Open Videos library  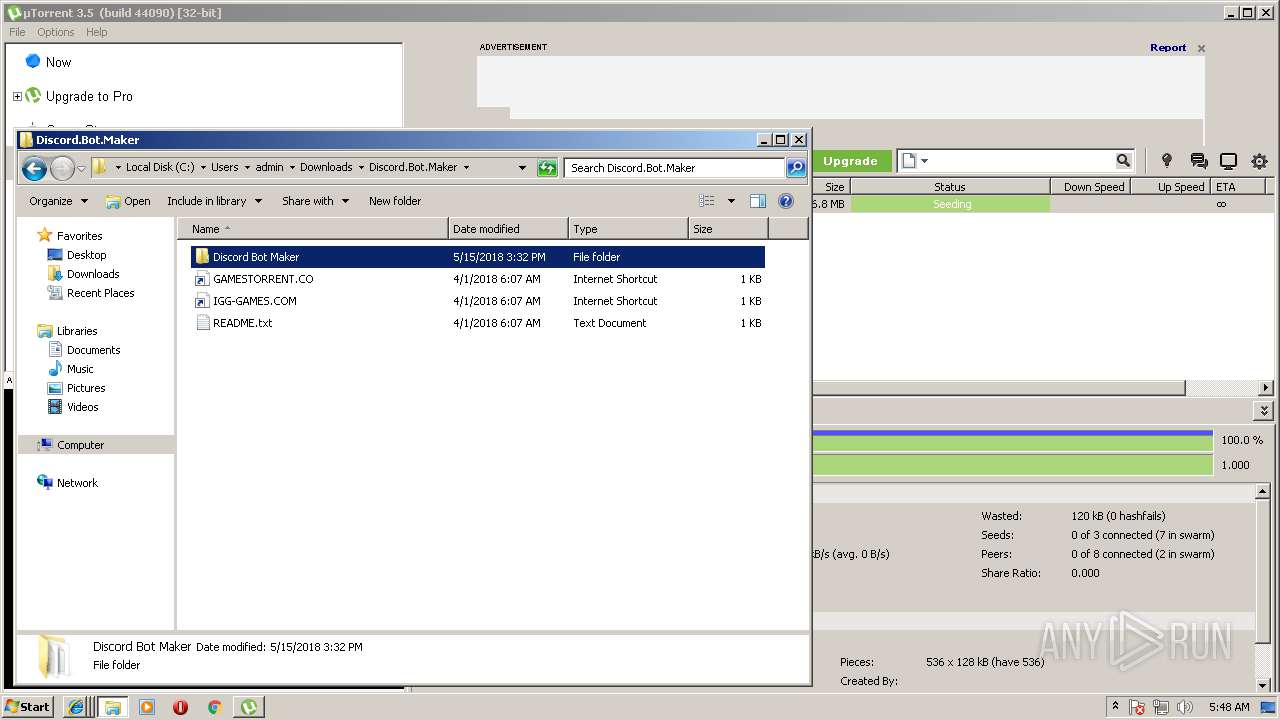[x=82, y=407]
